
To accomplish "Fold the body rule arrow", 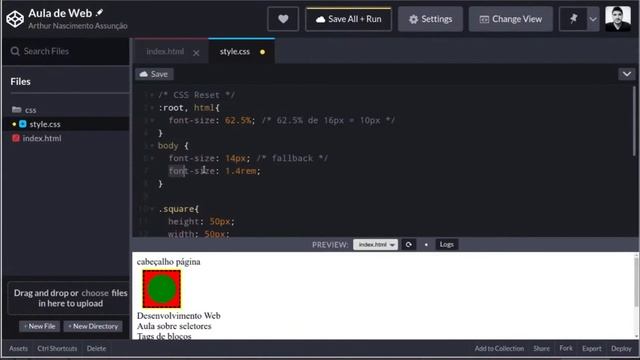I will tap(152, 146).
